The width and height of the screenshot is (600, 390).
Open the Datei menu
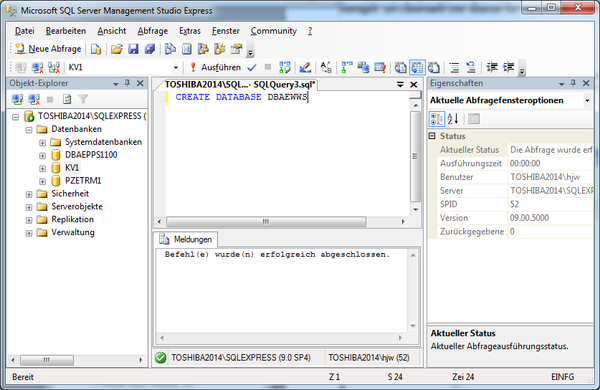(24, 31)
